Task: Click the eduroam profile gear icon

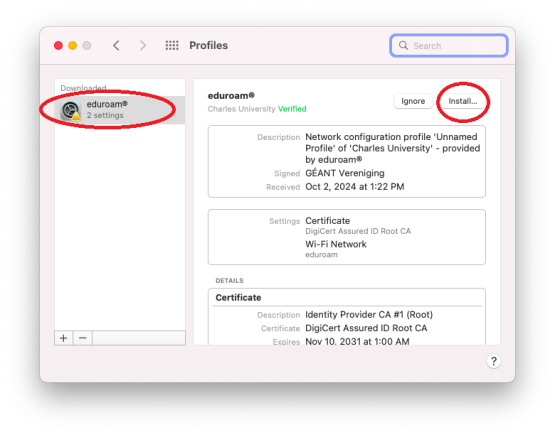Action: 70,110
